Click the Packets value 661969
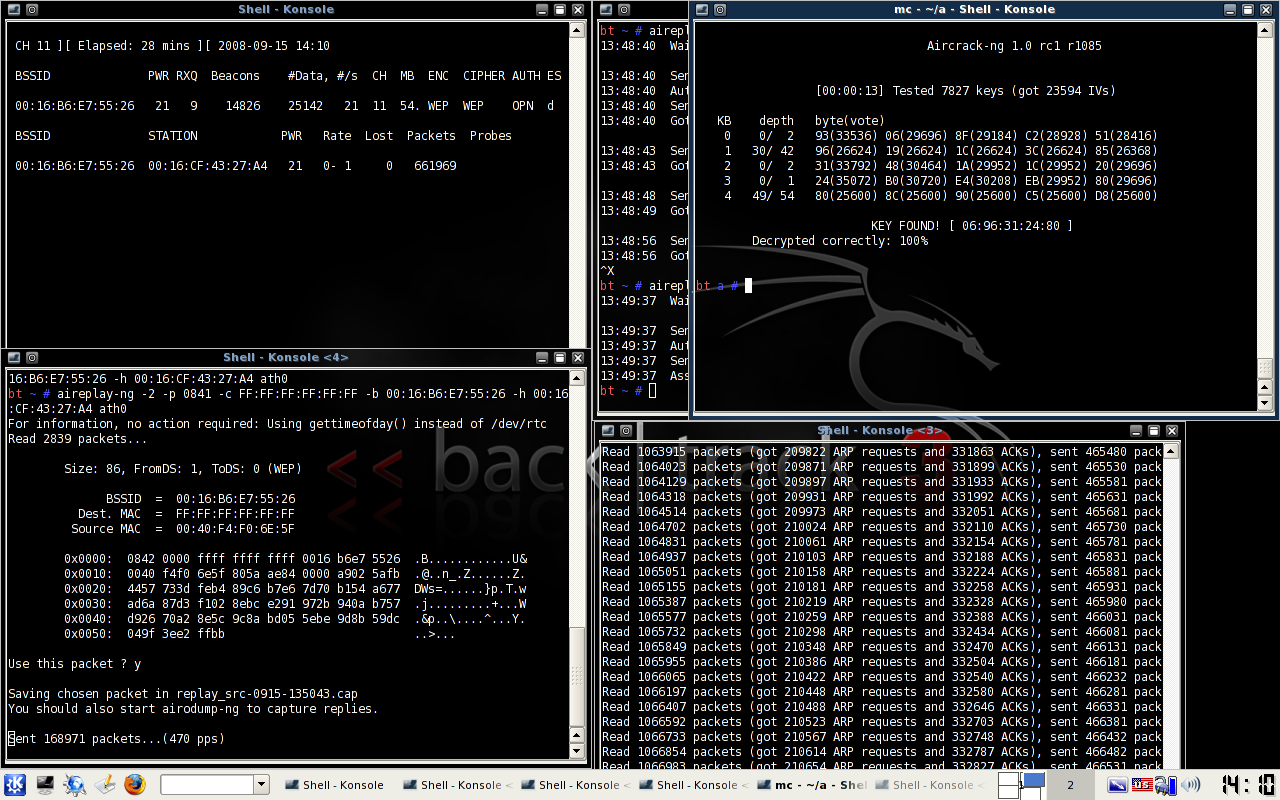This screenshot has width=1280, height=800. (435, 166)
